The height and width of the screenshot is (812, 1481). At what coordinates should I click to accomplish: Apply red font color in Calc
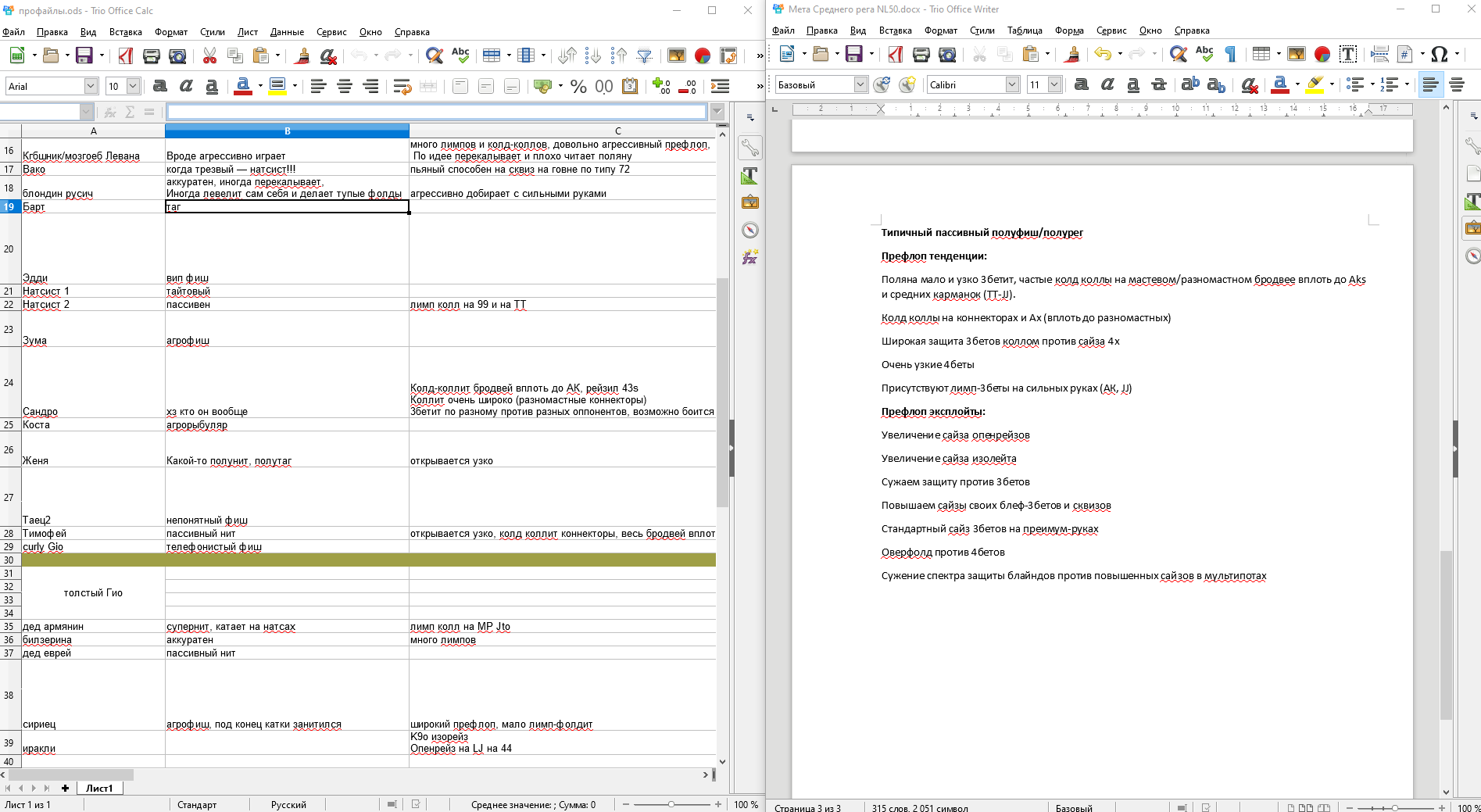pyautogui.click(x=243, y=86)
